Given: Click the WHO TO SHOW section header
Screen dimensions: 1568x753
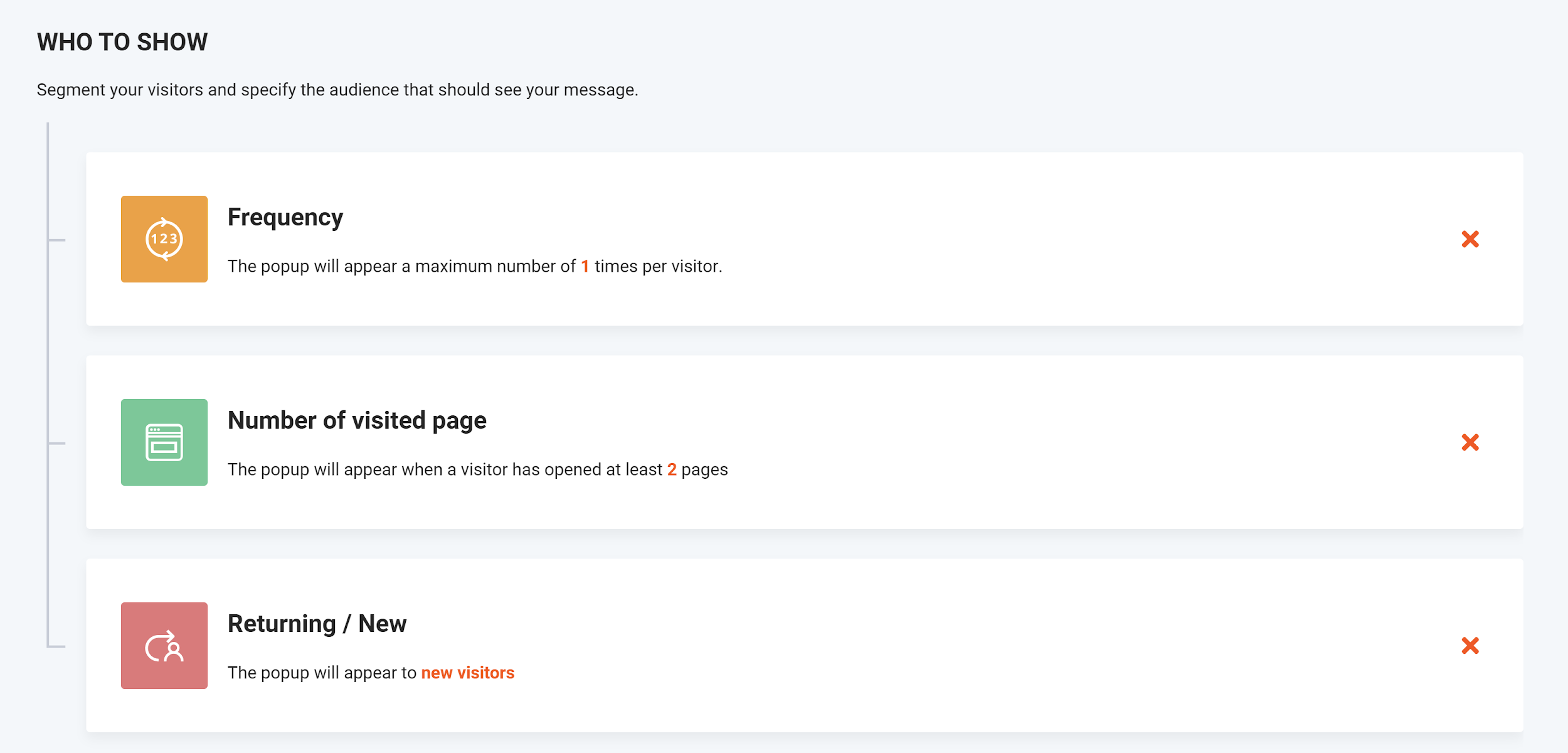Looking at the screenshot, I should pyautogui.click(x=122, y=42).
